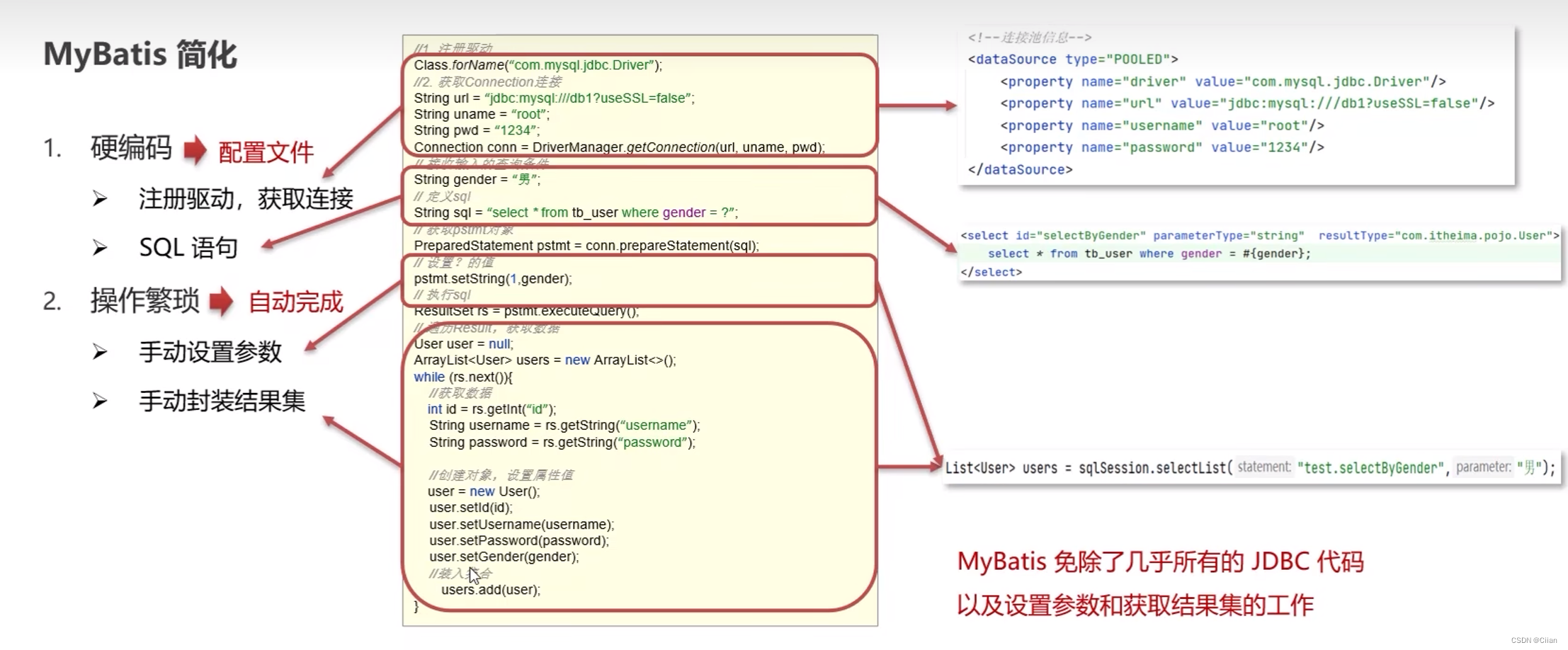Click the comment '//创建对象，设置属性值'
Screen dimensions: 1568x650
[x=501, y=475]
